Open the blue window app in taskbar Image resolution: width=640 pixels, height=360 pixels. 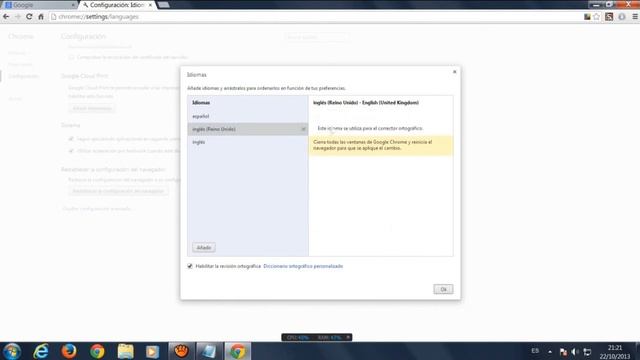[209, 351]
